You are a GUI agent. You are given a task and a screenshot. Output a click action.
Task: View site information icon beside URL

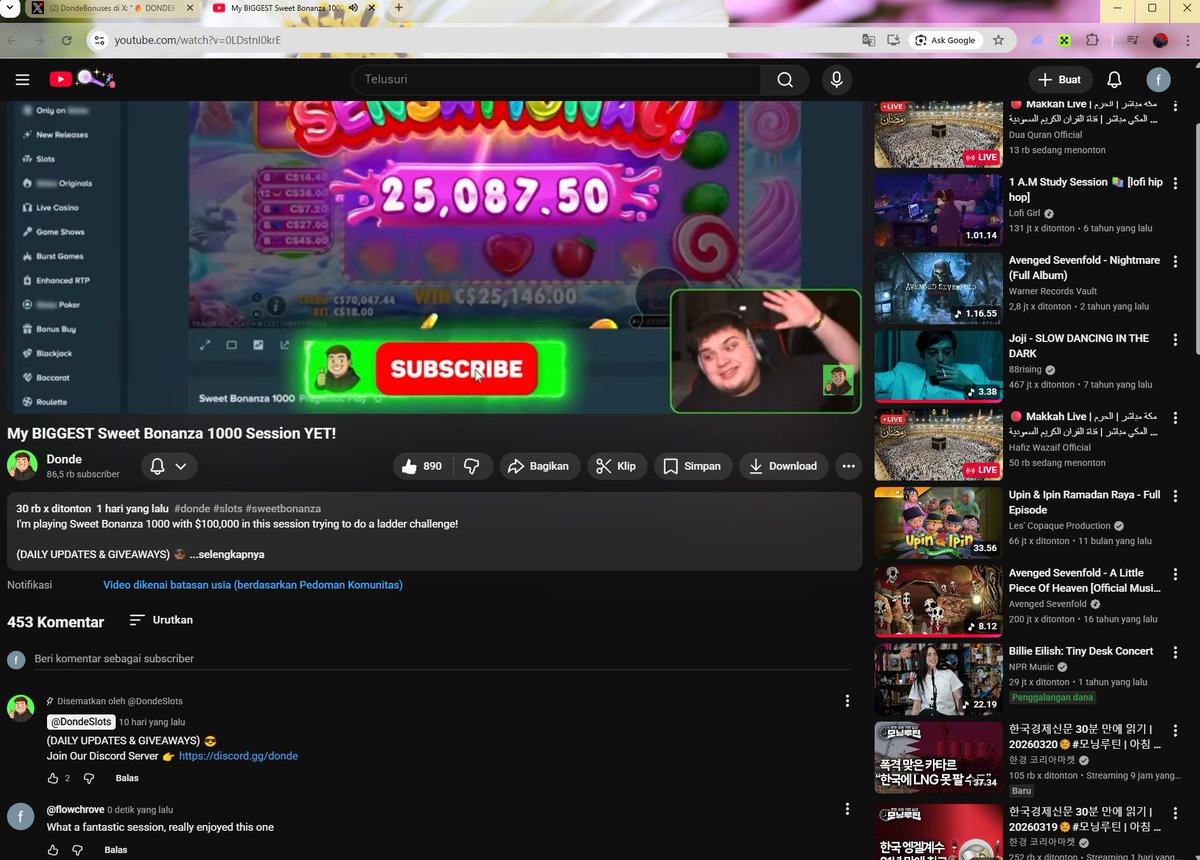click(x=98, y=40)
